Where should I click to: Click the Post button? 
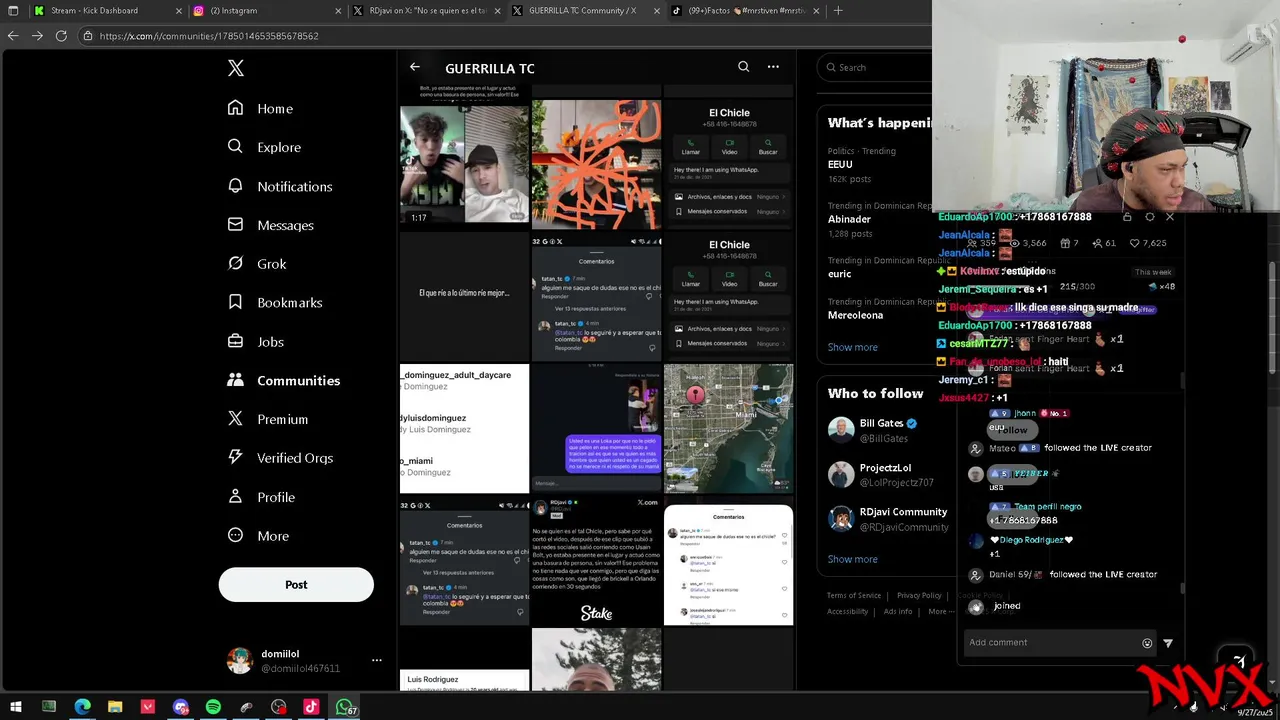point(296,585)
